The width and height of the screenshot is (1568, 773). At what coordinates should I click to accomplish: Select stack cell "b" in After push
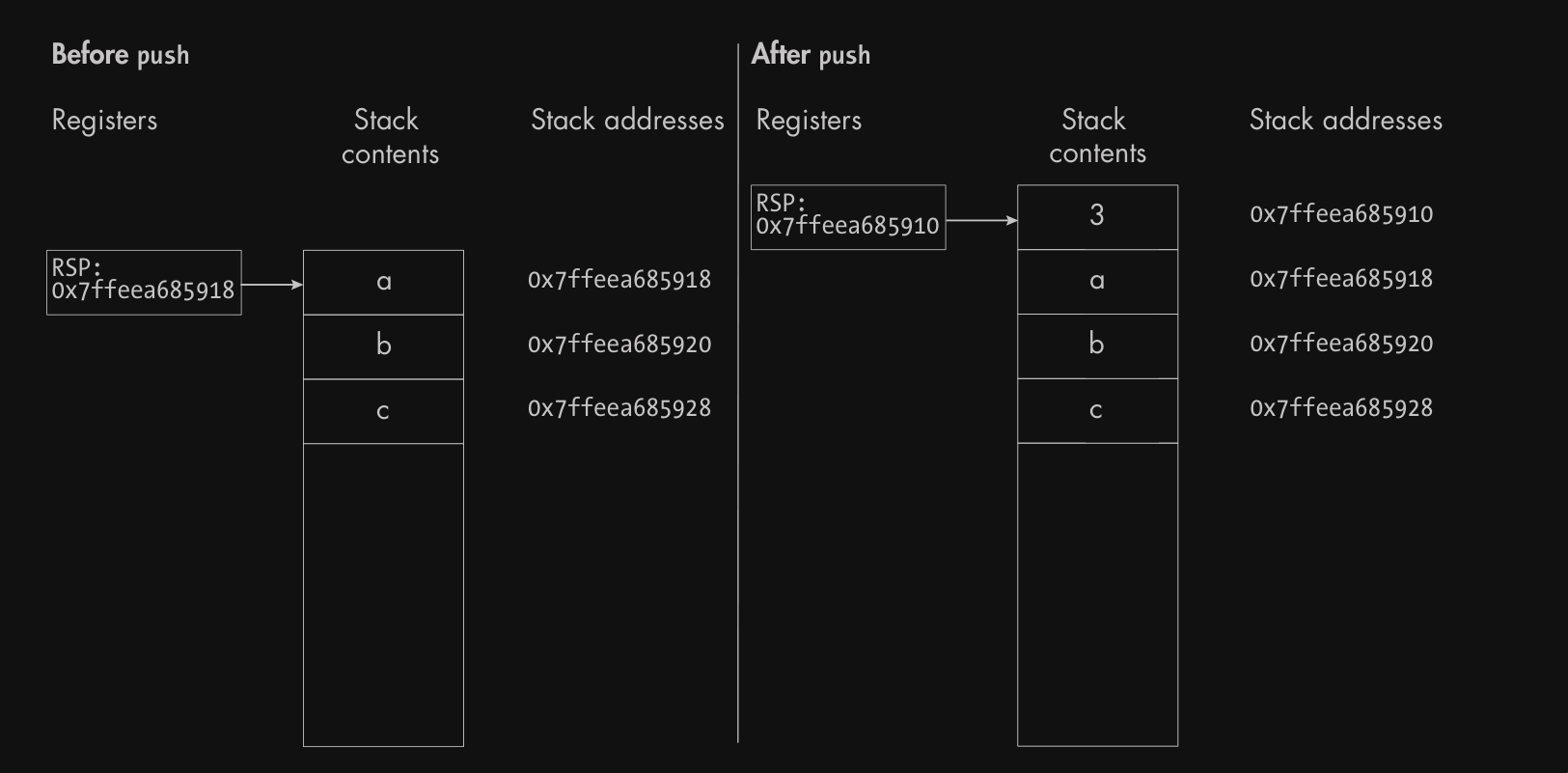click(x=1097, y=345)
